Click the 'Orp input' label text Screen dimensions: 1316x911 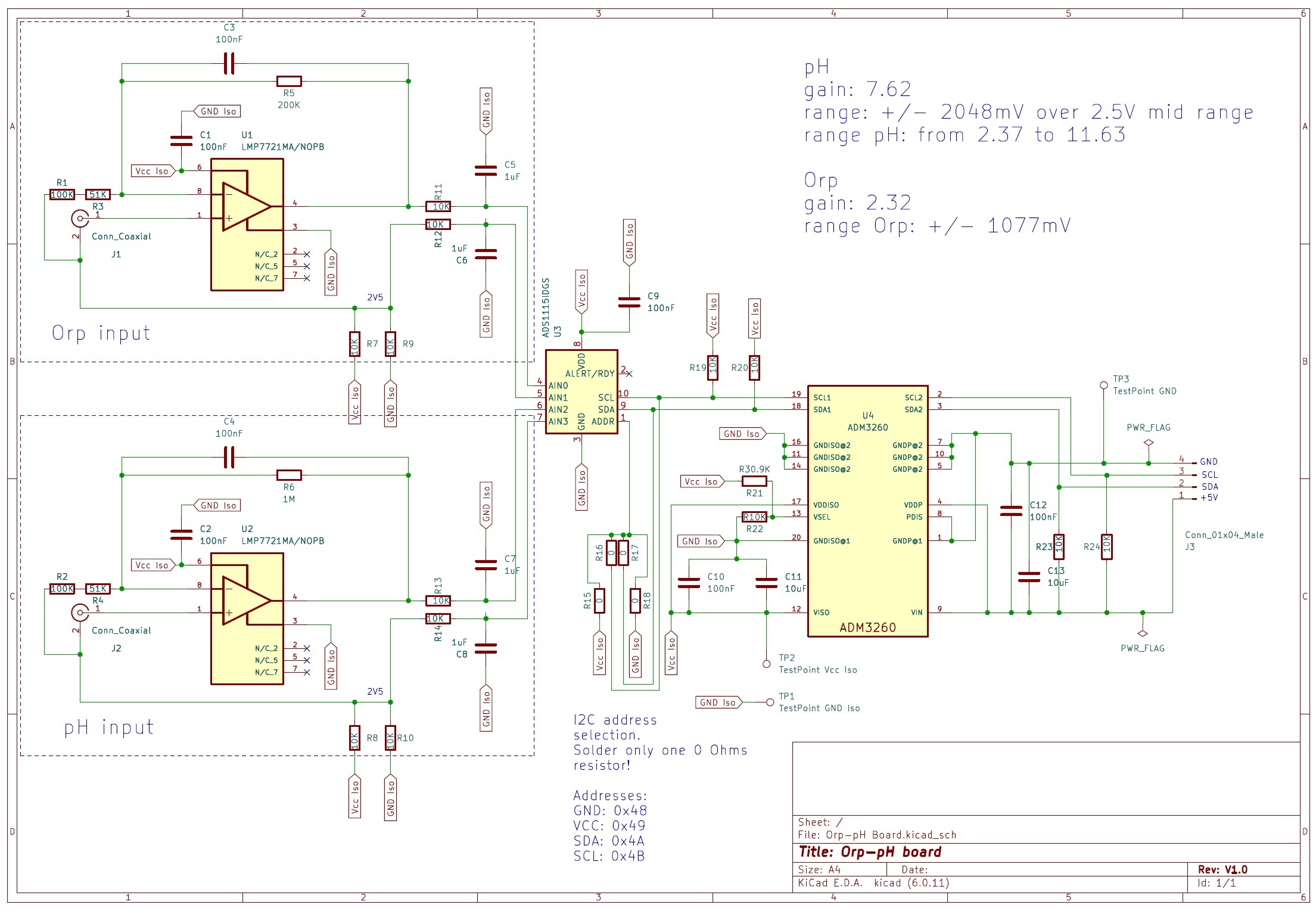101,333
